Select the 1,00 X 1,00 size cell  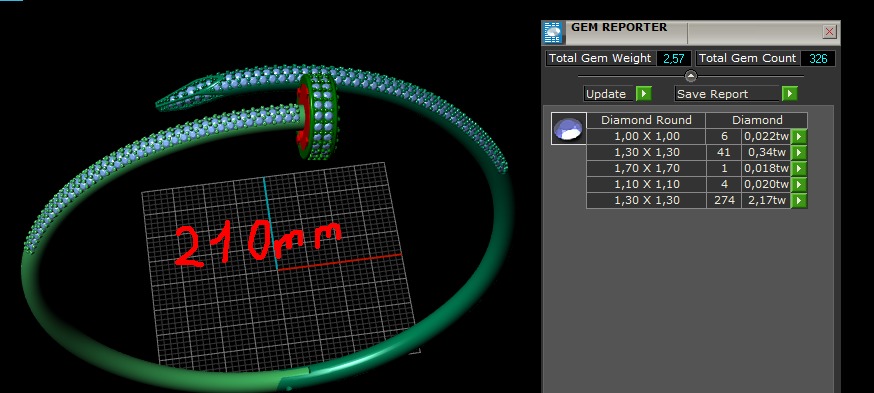646,136
